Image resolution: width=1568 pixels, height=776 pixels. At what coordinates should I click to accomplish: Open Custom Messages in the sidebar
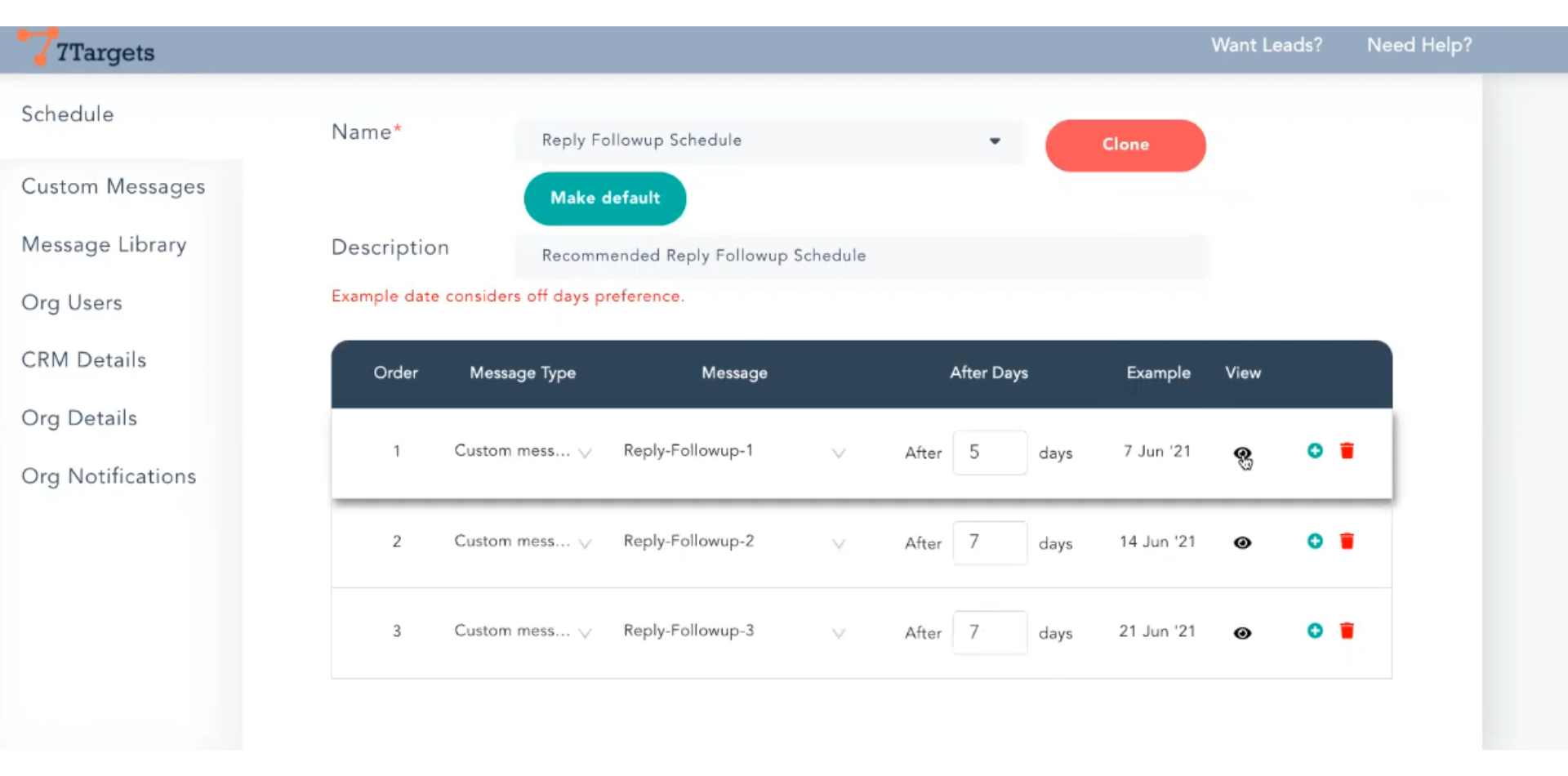click(x=113, y=187)
